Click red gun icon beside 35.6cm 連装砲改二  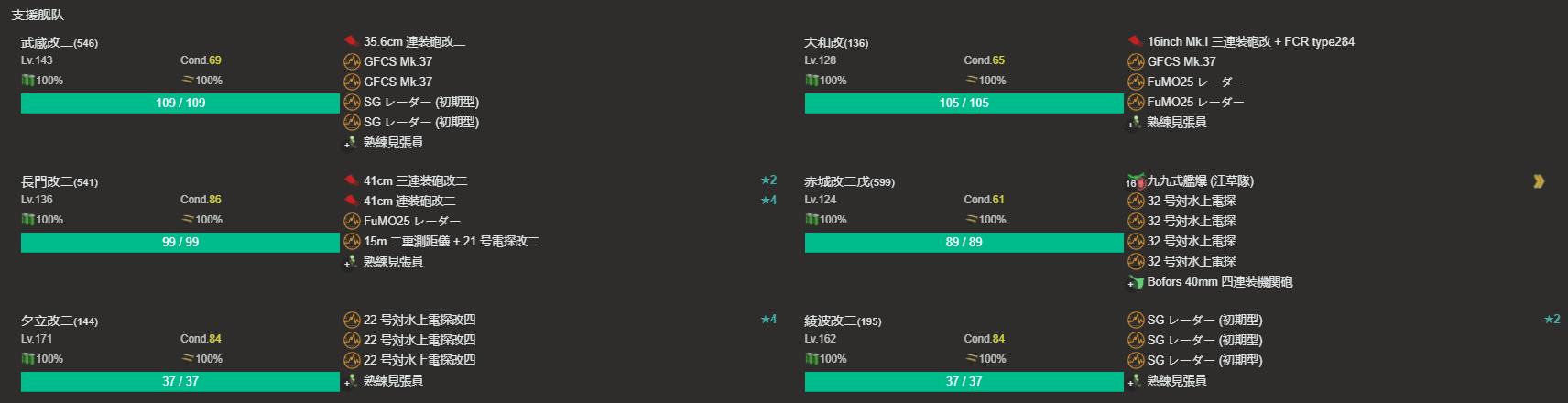click(x=351, y=41)
